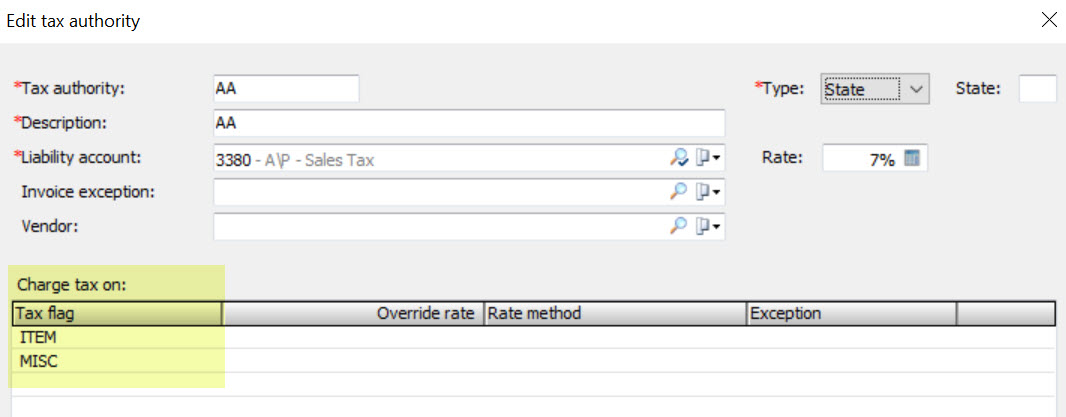Image resolution: width=1066 pixels, height=417 pixels.
Task: Open the Liability account flag dropdown
Action: click(x=709, y=158)
